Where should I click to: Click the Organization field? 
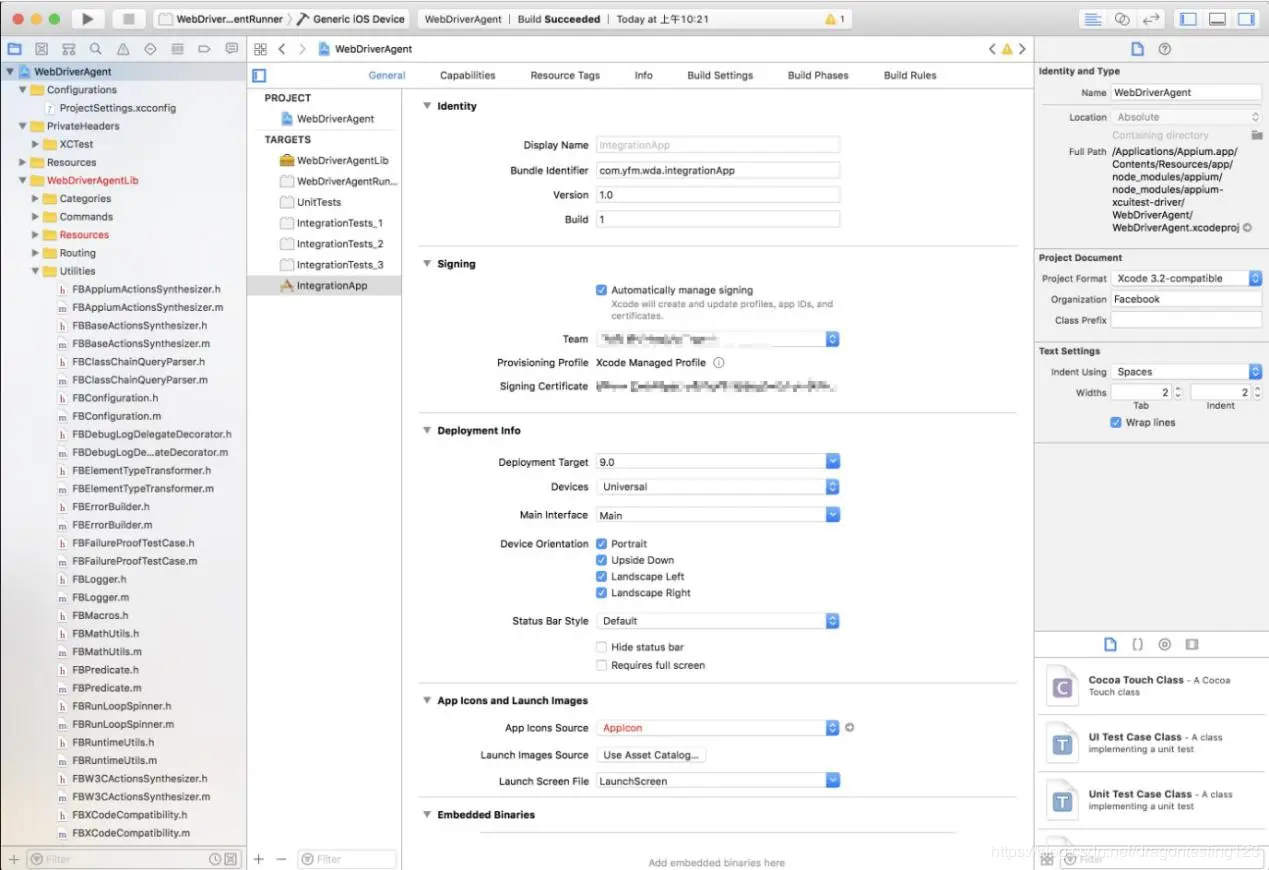(x=1187, y=299)
